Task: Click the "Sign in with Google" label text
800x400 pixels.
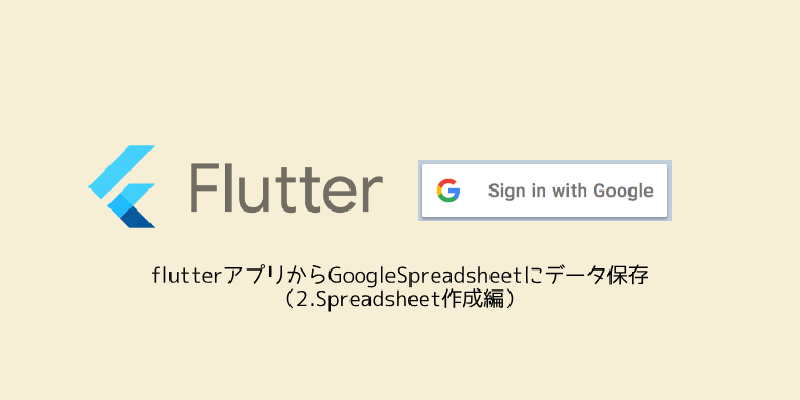Action: point(570,191)
